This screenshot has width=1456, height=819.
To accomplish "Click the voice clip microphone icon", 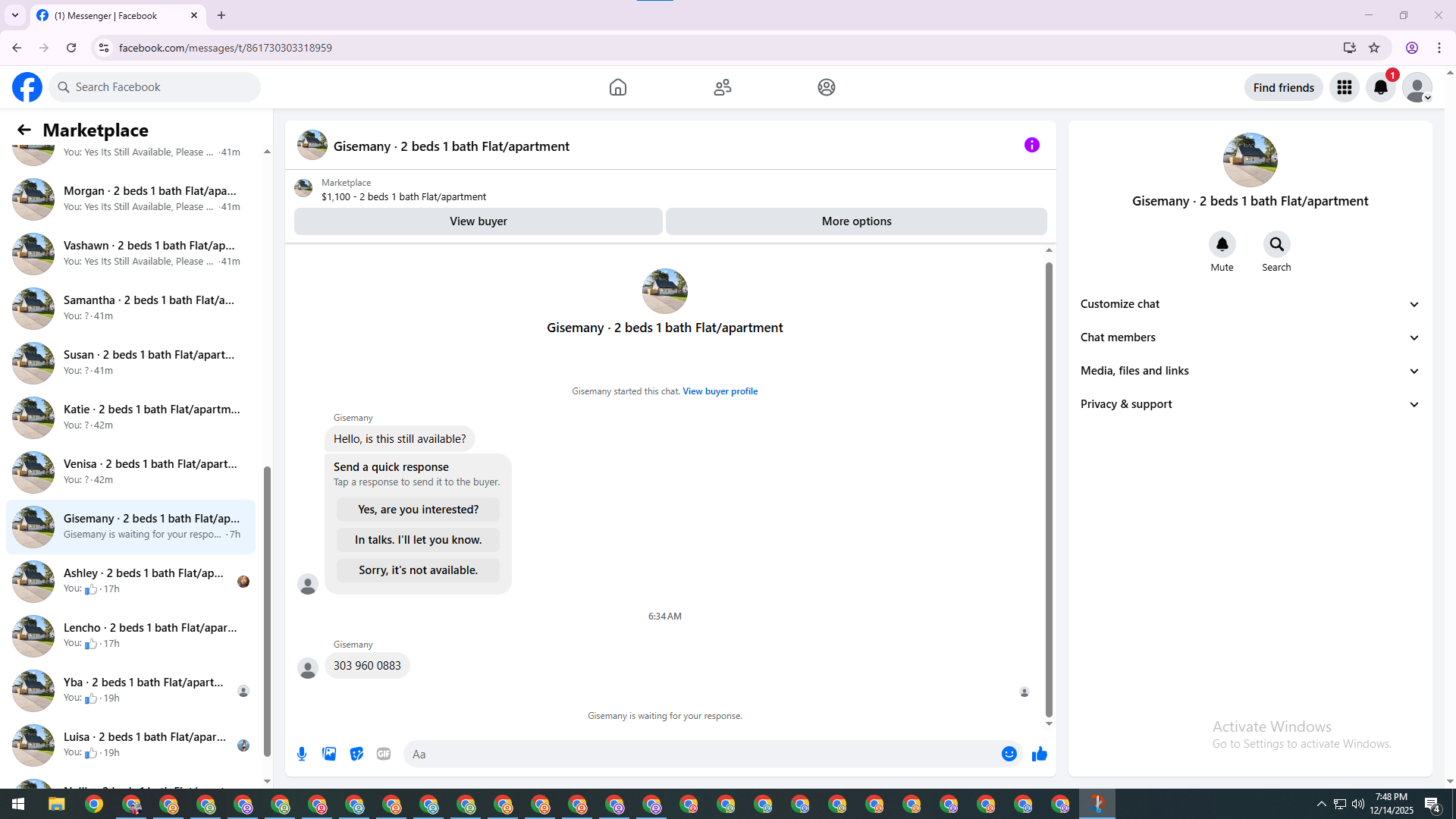I will point(302,754).
